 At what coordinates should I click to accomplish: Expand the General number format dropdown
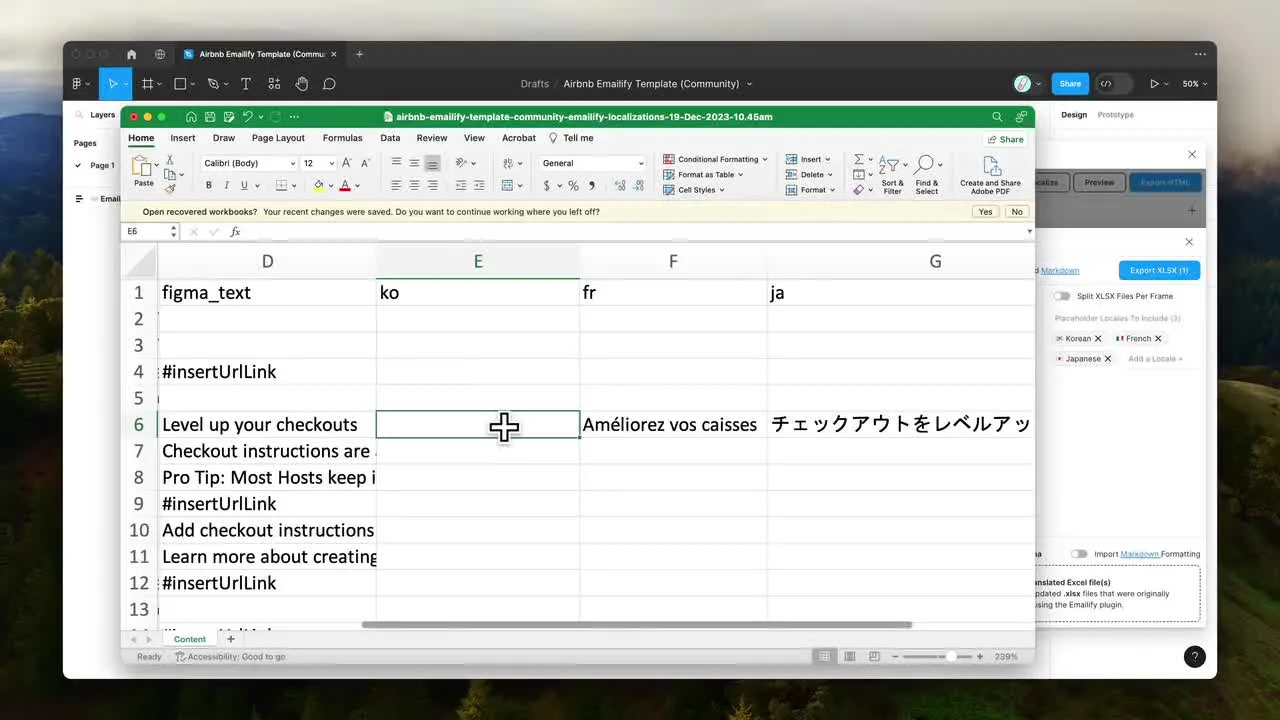tap(640, 163)
